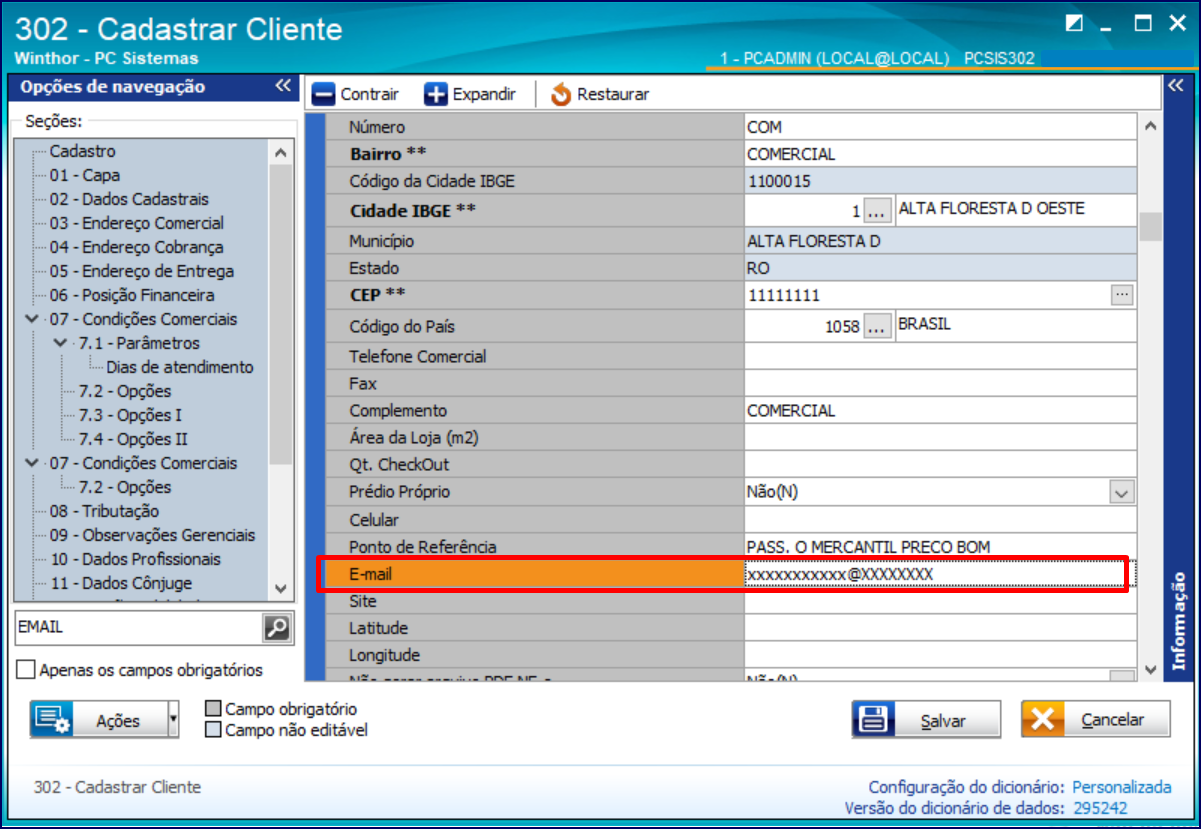Screen dimensions: 1201x829
Task: Click the Informação vertical tab
Action: pos(1177,620)
